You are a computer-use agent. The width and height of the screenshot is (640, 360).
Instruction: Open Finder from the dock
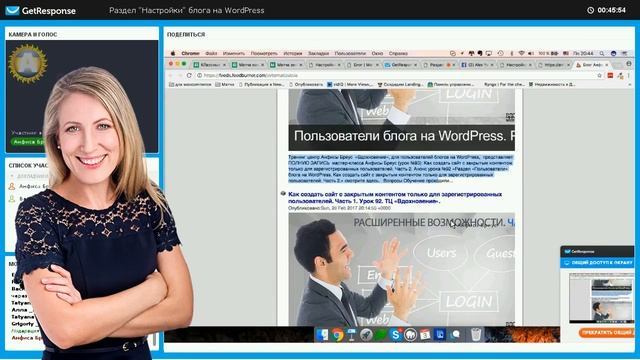(322, 335)
